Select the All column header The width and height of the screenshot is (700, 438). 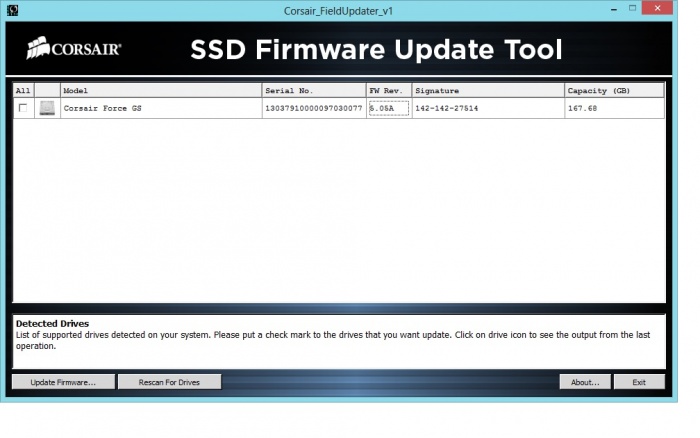(x=24, y=91)
